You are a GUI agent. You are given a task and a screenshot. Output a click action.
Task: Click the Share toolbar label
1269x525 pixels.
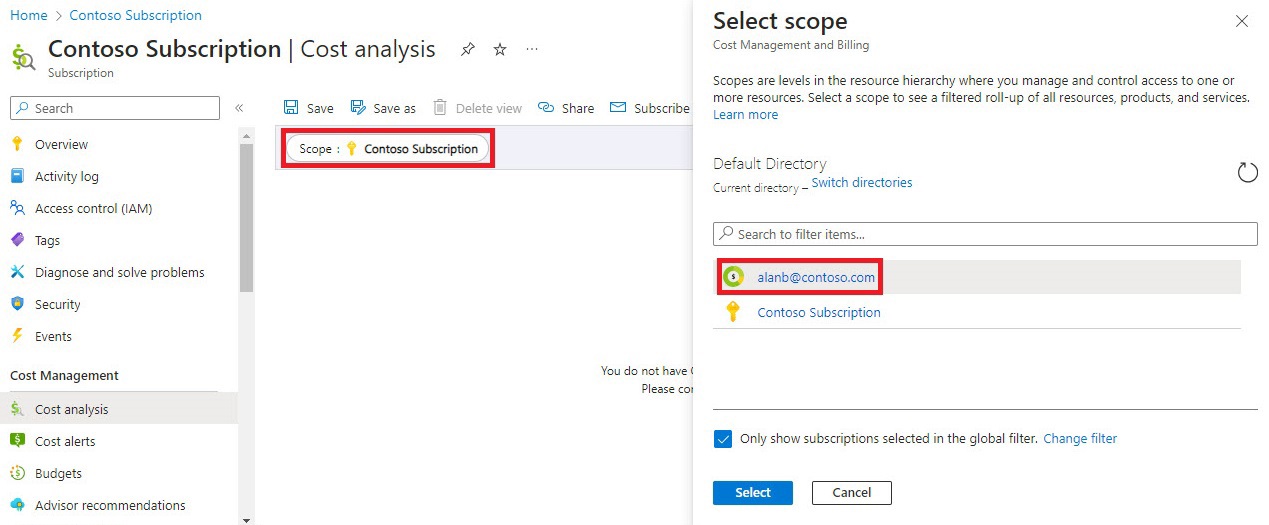coord(578,108)
